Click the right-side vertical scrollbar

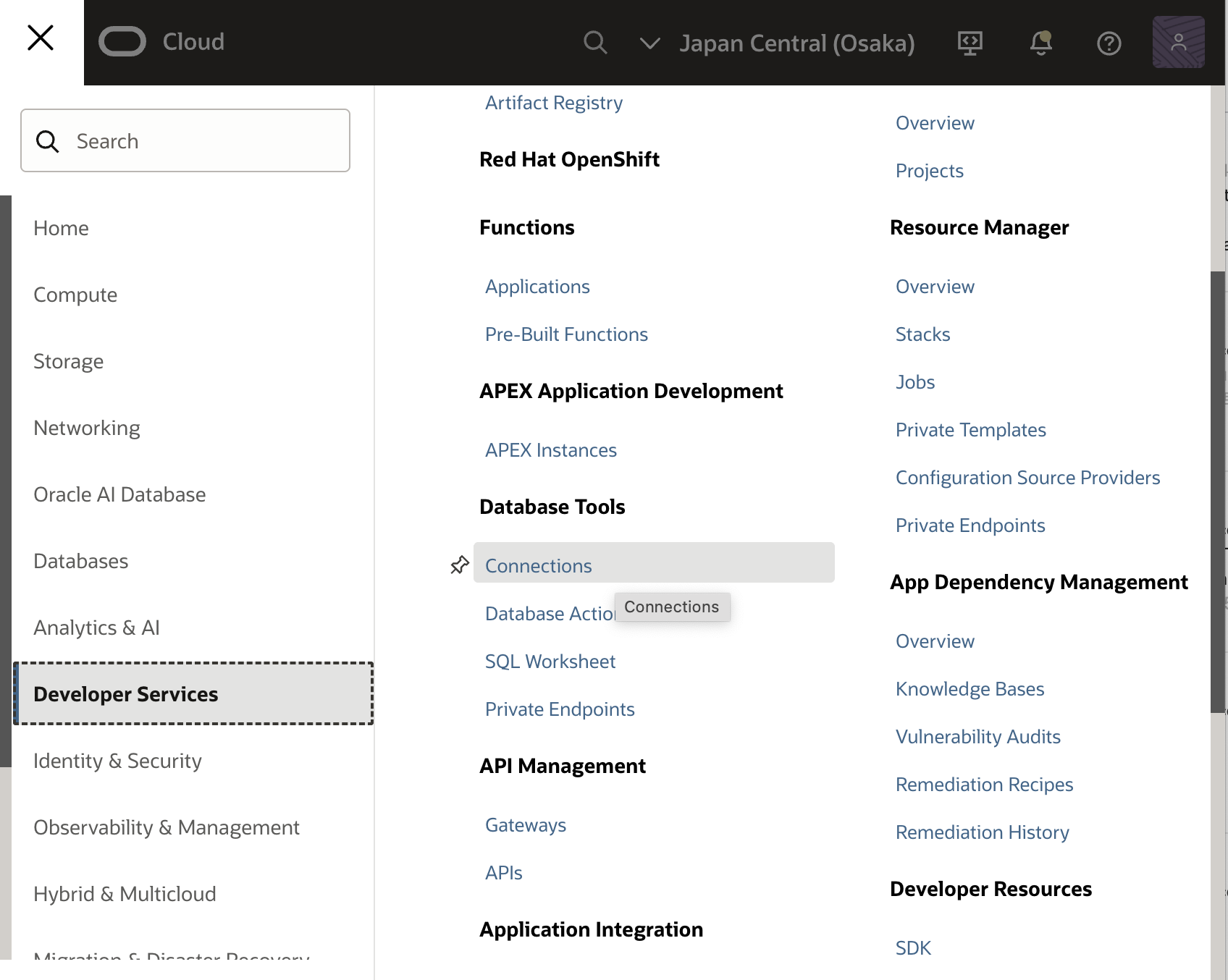1217,492
